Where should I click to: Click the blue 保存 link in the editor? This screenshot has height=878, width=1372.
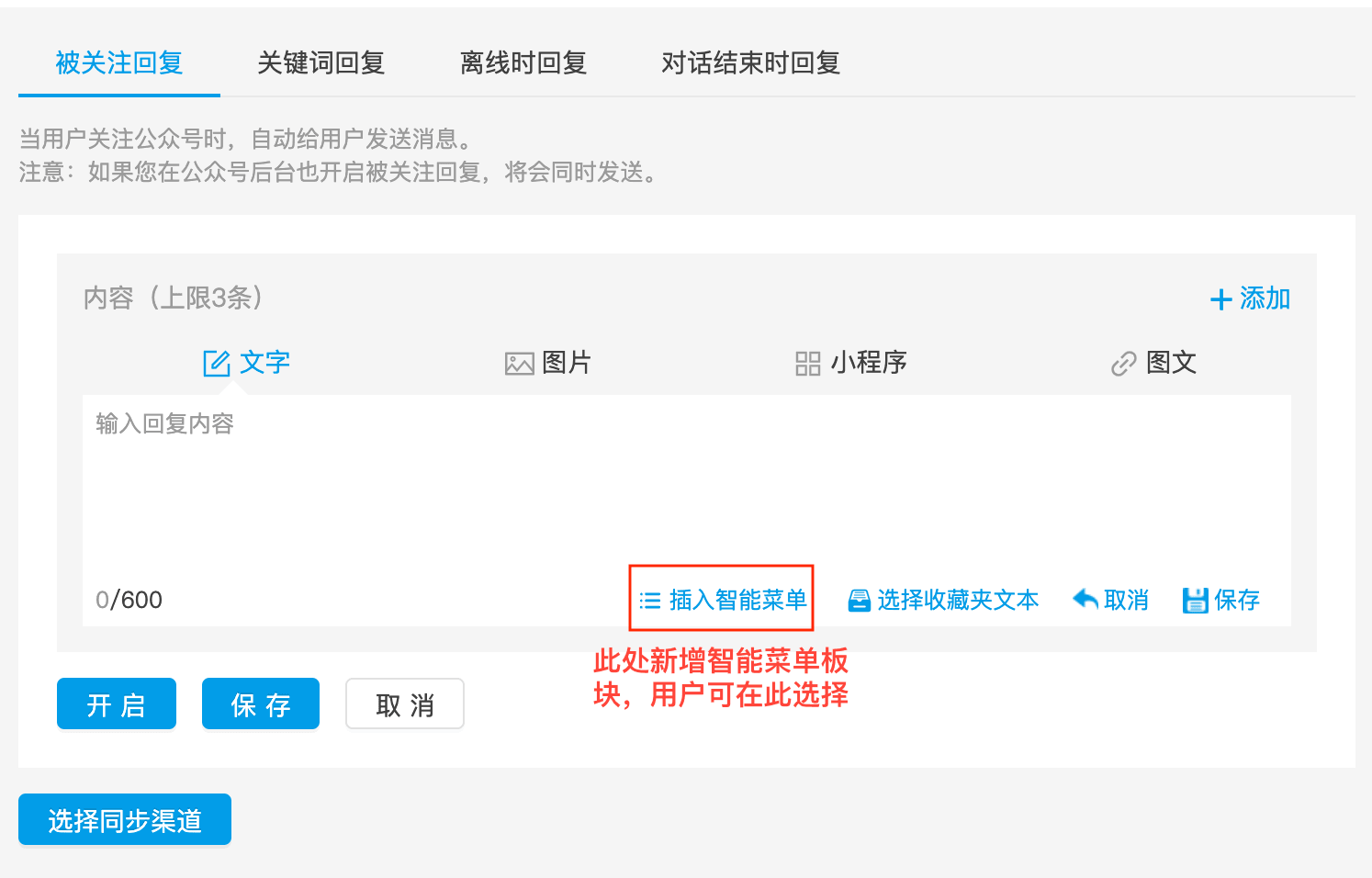[1221, 600]
